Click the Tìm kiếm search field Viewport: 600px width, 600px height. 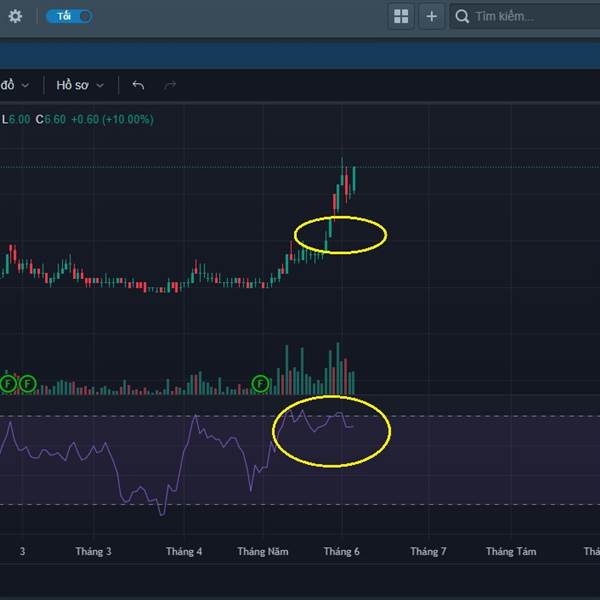[525, 16]
